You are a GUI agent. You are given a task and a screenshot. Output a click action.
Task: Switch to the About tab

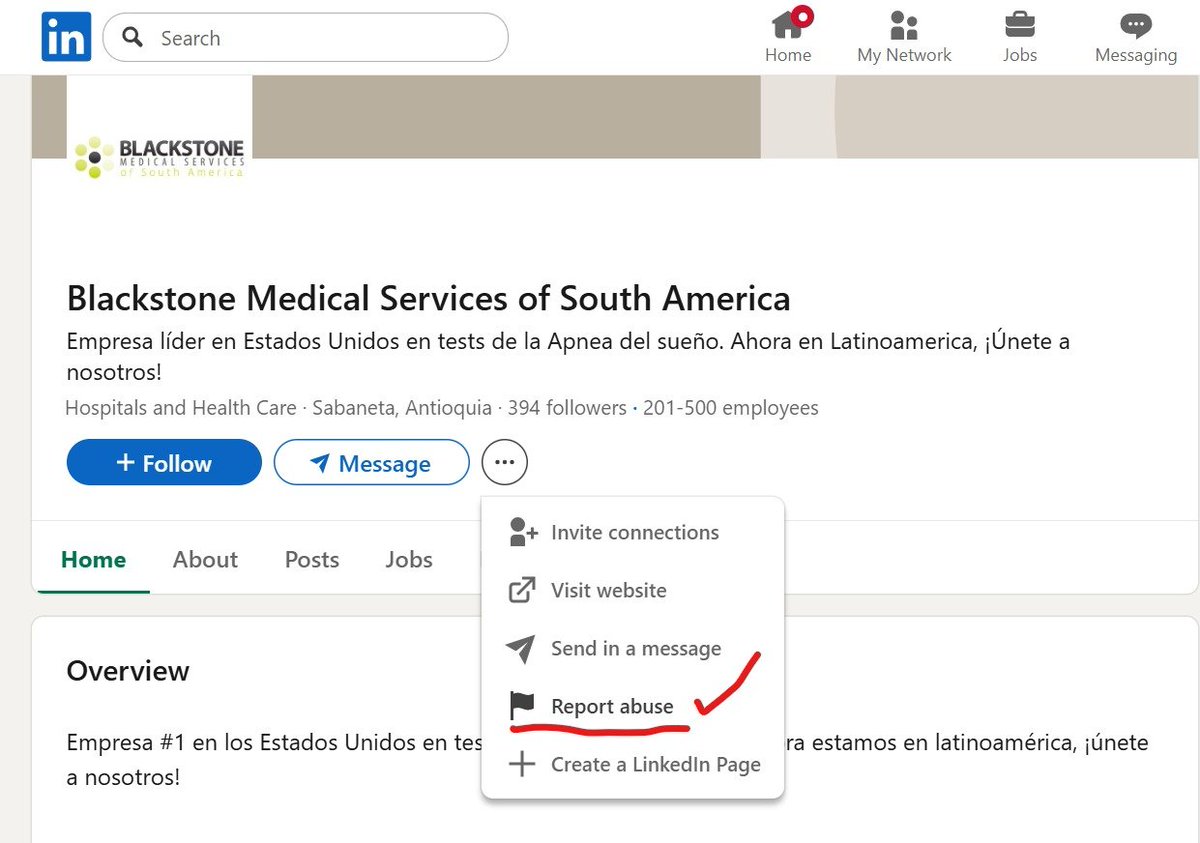205,559
